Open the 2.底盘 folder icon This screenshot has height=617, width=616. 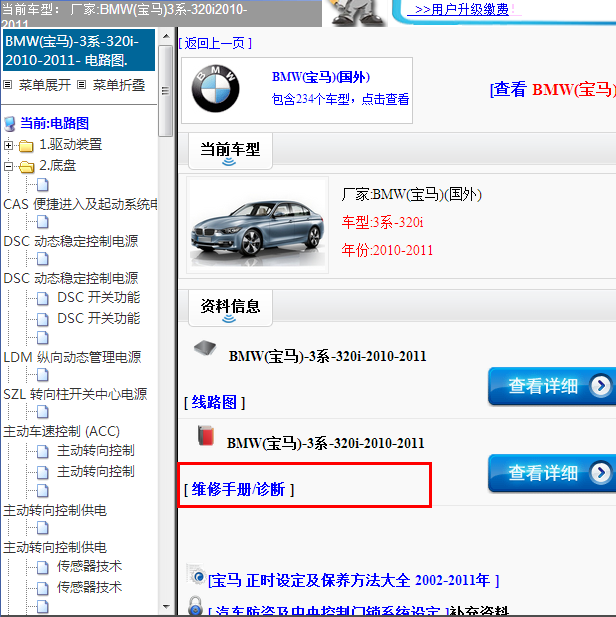click(26, 167)
